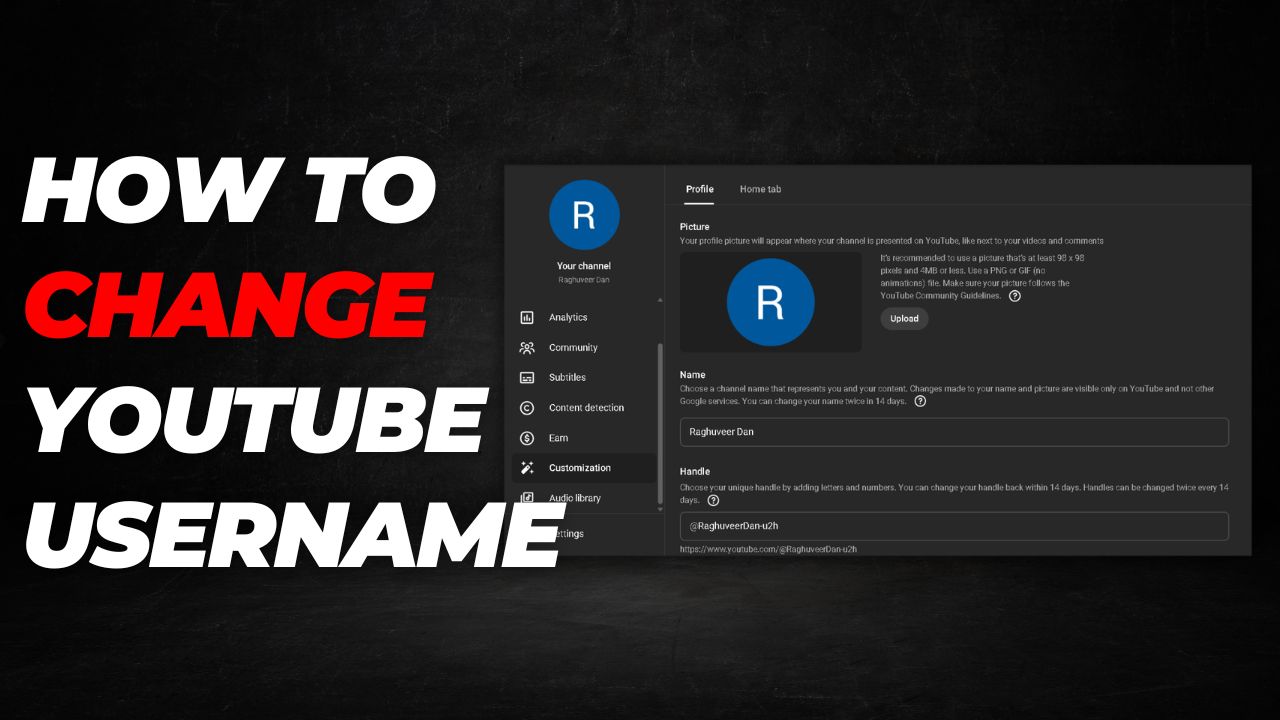The width and height of the screenshot is (1280, 720).
Task: Click the youtube.com/@RaghuveerDan-u2h channel URL
Action: click(x=768, y=549)
